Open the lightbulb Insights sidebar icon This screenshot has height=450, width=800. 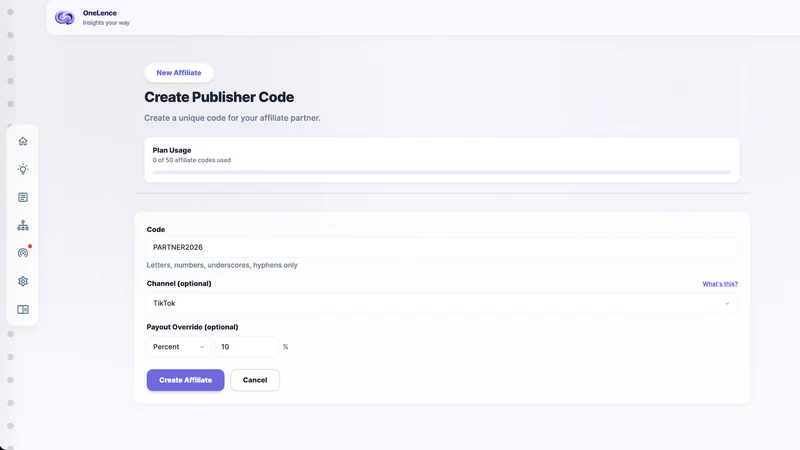pyautogui.click(x=23, y=169)
